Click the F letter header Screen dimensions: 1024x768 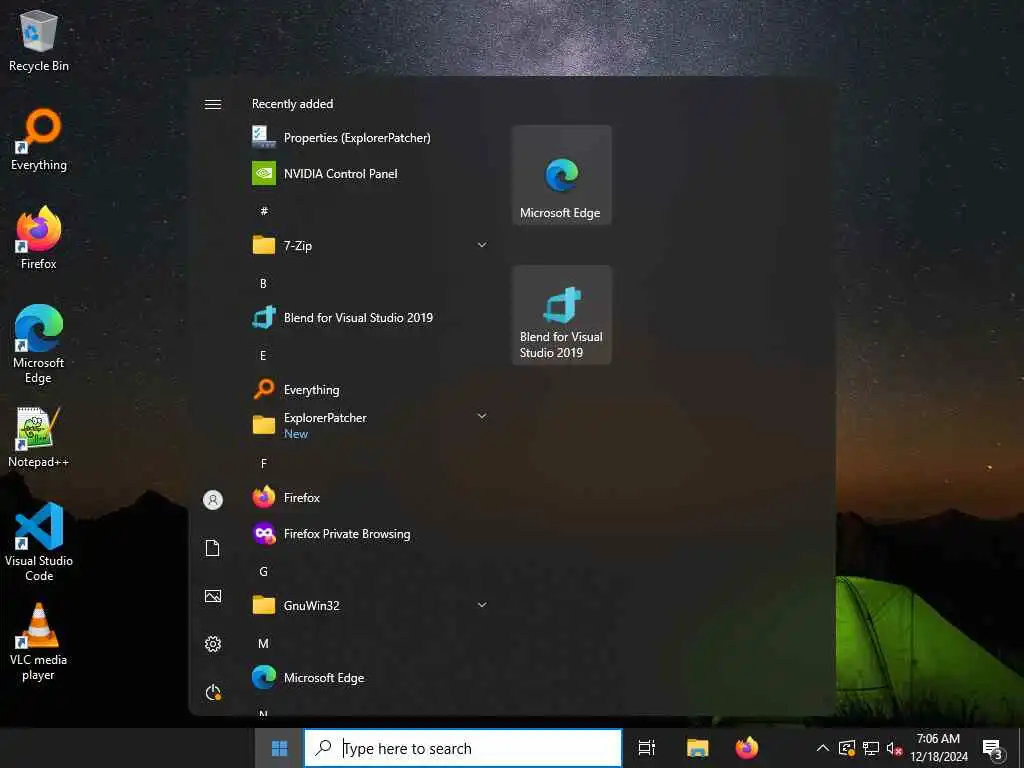(264, 464)
